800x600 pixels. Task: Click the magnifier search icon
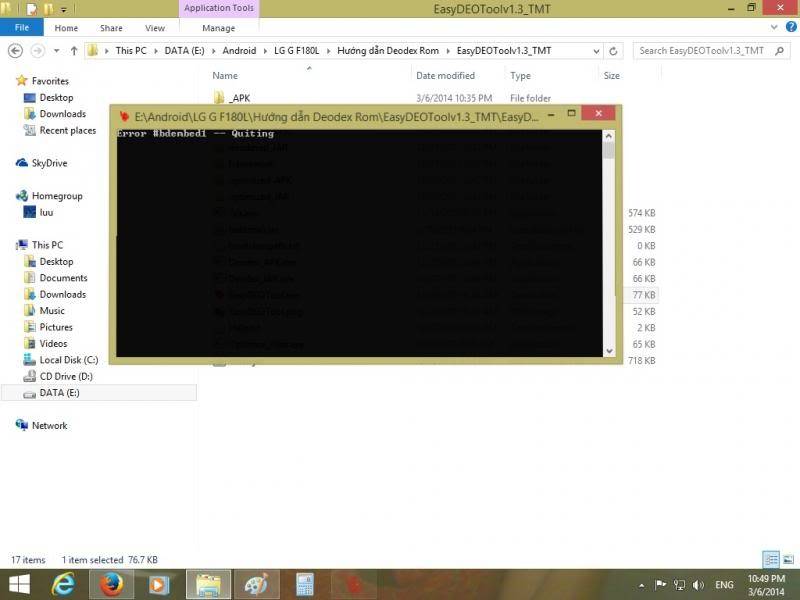tap(780, 51)
